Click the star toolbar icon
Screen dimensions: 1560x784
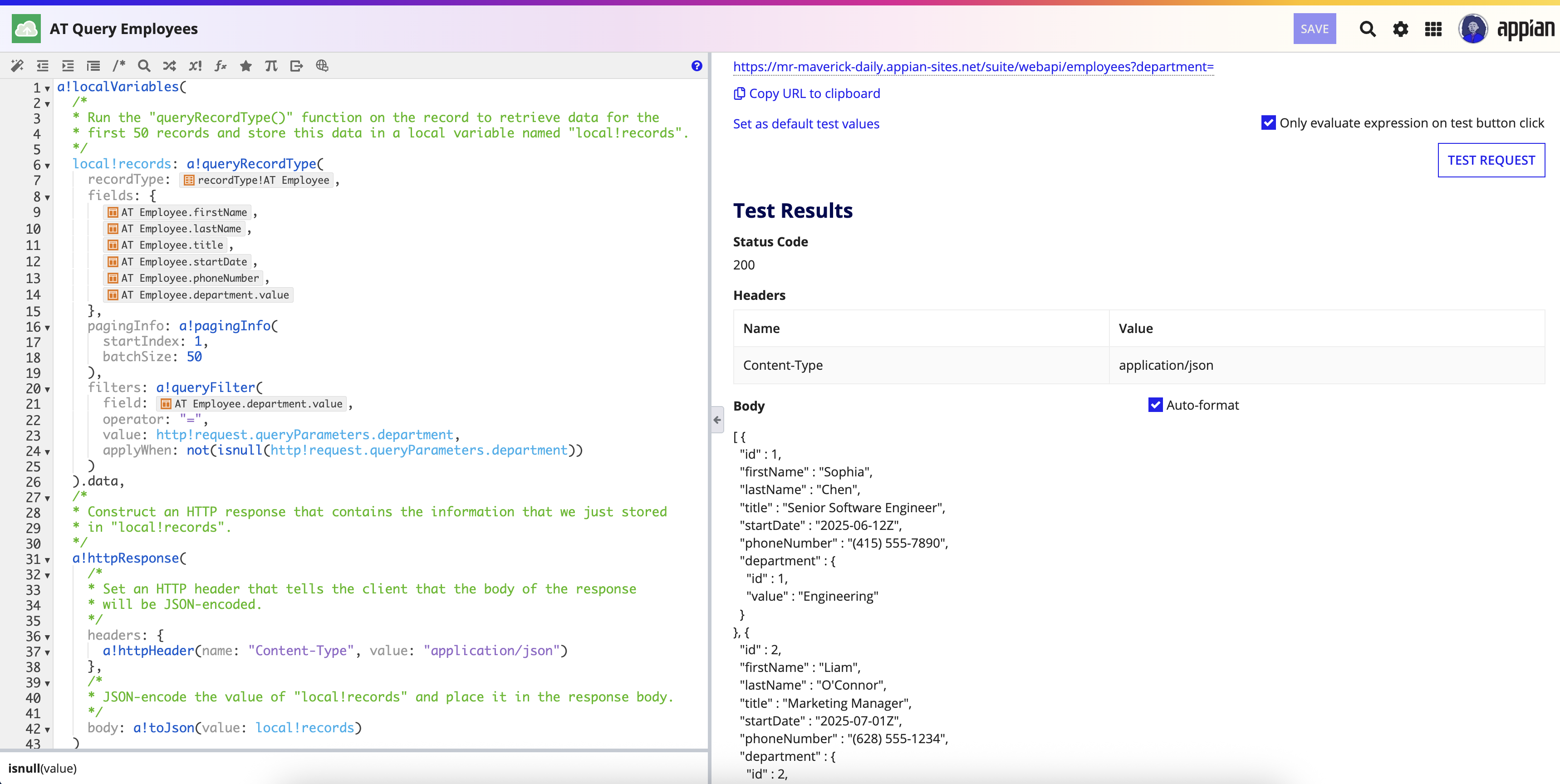[x=246, y=65]
